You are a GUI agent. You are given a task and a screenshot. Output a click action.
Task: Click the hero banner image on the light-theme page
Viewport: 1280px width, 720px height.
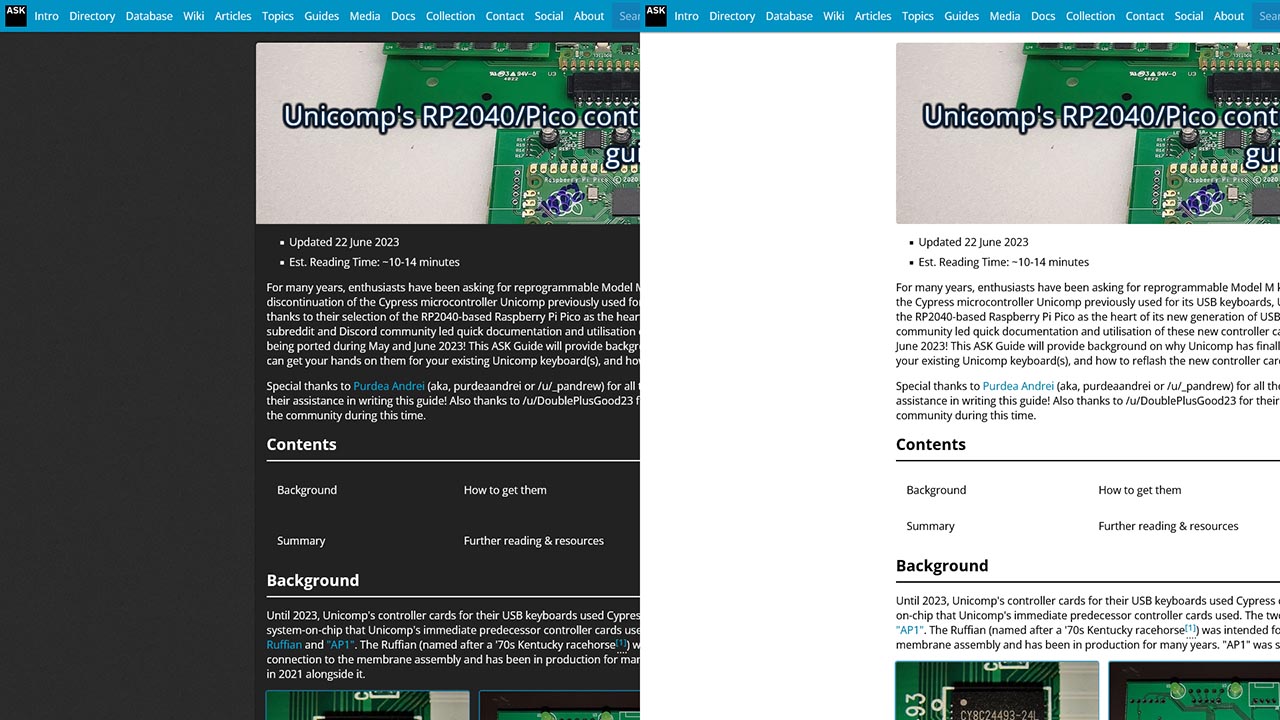click(1088, 133)
